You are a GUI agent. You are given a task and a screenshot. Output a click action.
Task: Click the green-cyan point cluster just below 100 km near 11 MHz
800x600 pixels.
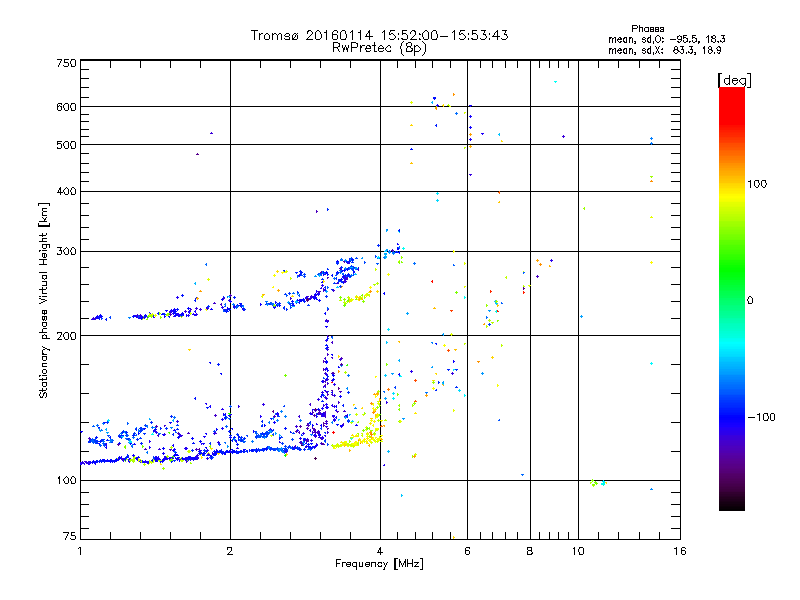(x=597, y=483)
